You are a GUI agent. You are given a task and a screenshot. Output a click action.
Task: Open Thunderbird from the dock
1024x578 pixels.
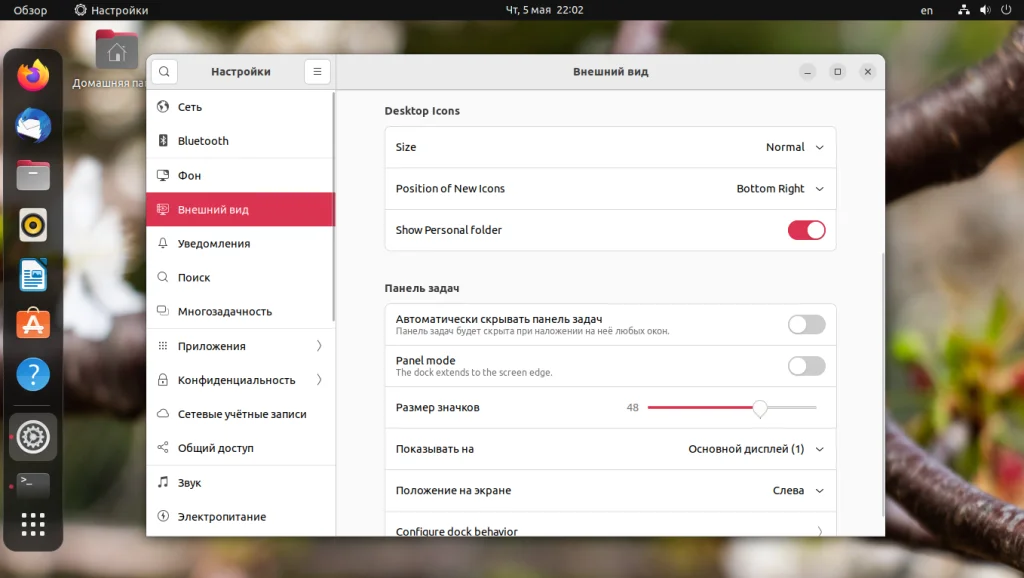click(33, 125)
